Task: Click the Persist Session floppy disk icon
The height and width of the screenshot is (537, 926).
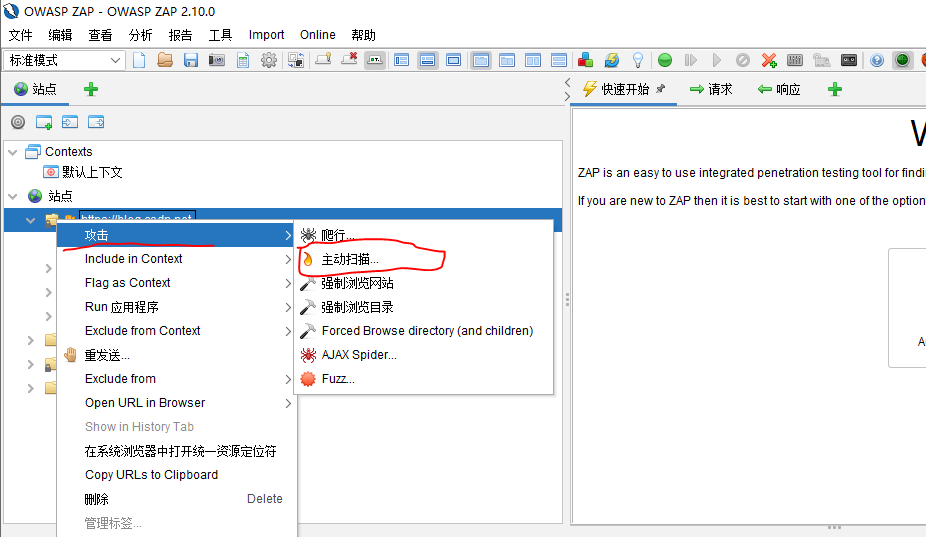Action: point(191,60)
